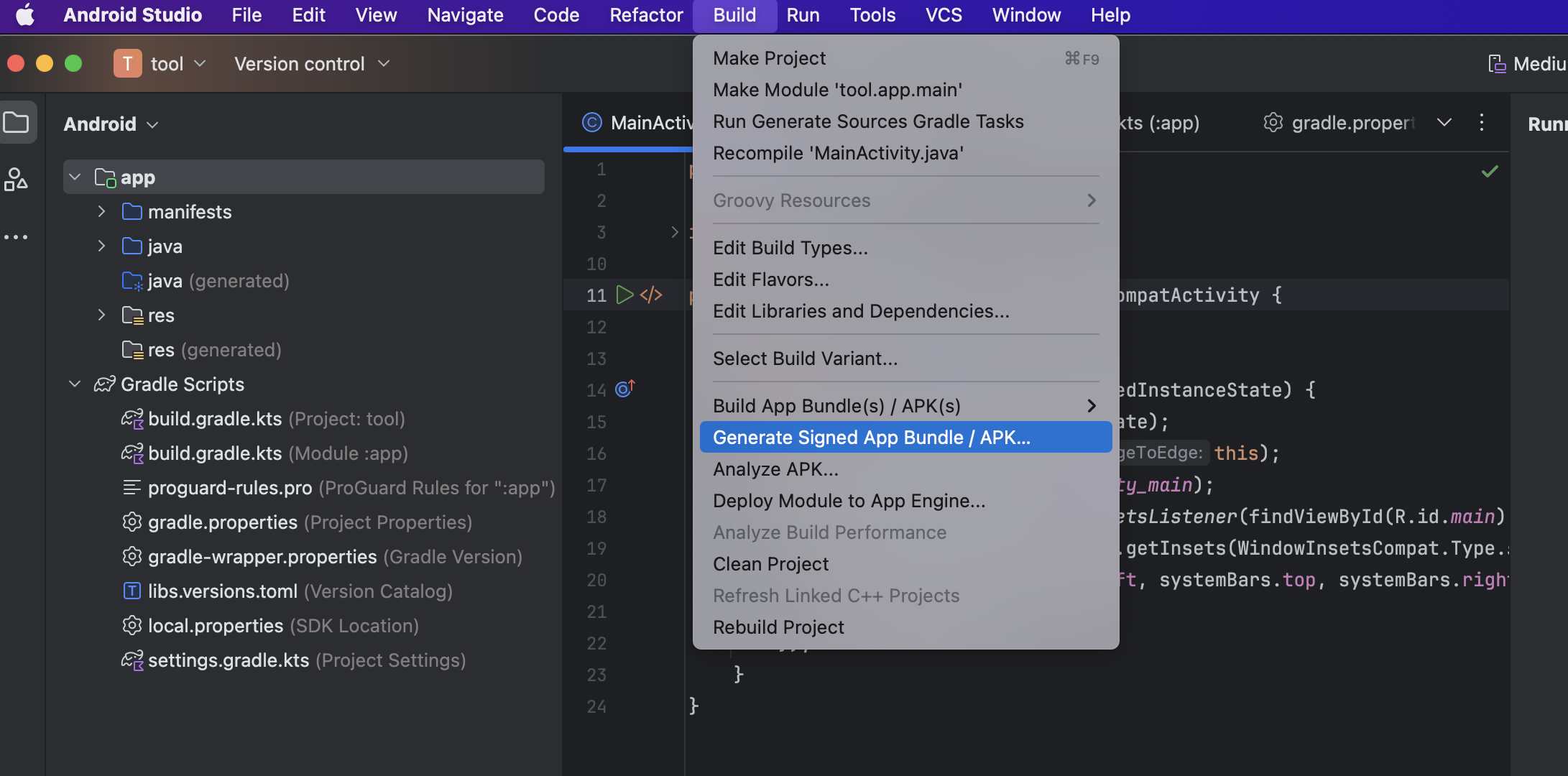This screenshot has height=776, width=1568.
Task: Click the green Run gutter icon on line 11
Action: tap(624, 295)
